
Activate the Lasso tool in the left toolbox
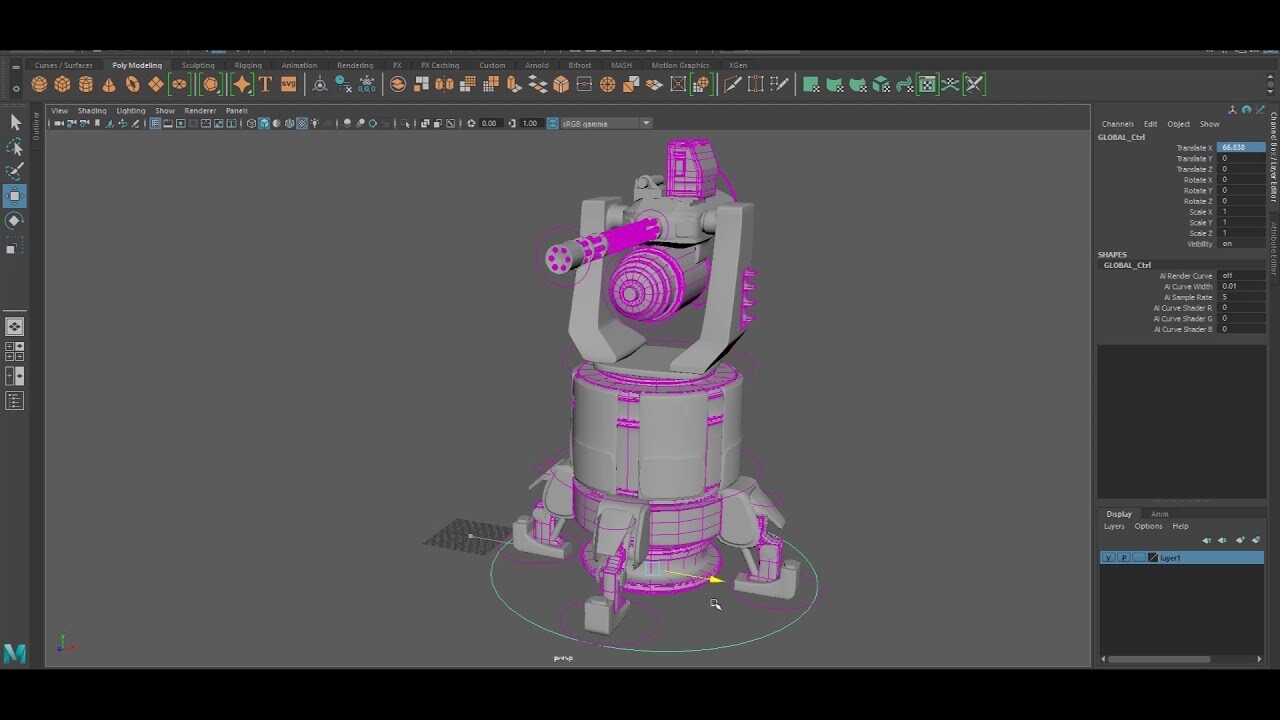click(x=15, y=147)
